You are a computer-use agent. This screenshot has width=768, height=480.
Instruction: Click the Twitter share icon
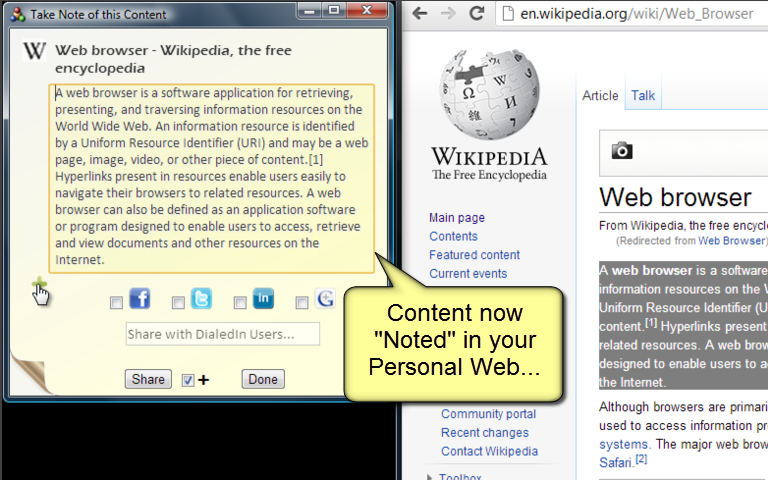(201, 298)
